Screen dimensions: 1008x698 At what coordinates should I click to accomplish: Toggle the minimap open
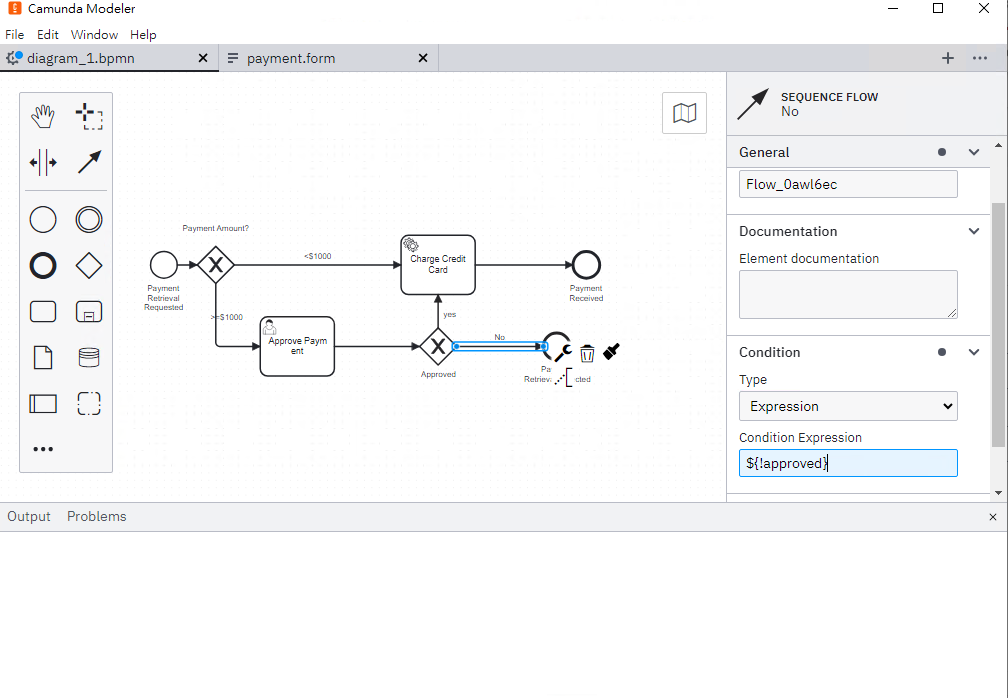click(685, 113)
